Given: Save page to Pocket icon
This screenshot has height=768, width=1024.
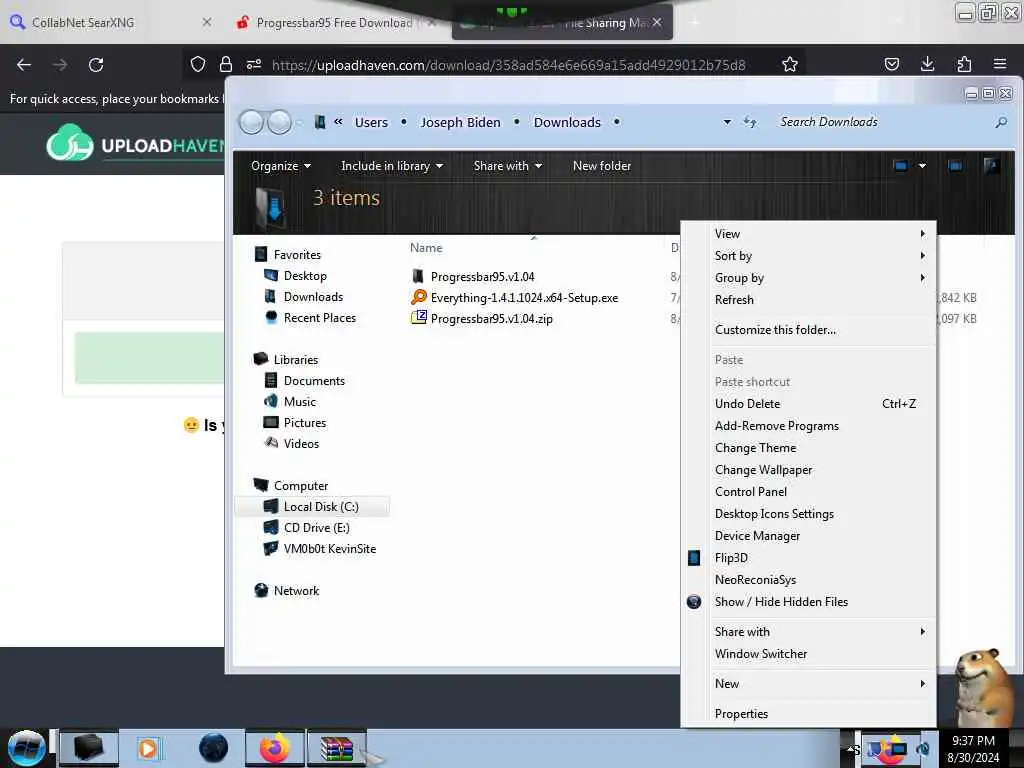Looking at the screenshot, I should [x=891, y=64].
